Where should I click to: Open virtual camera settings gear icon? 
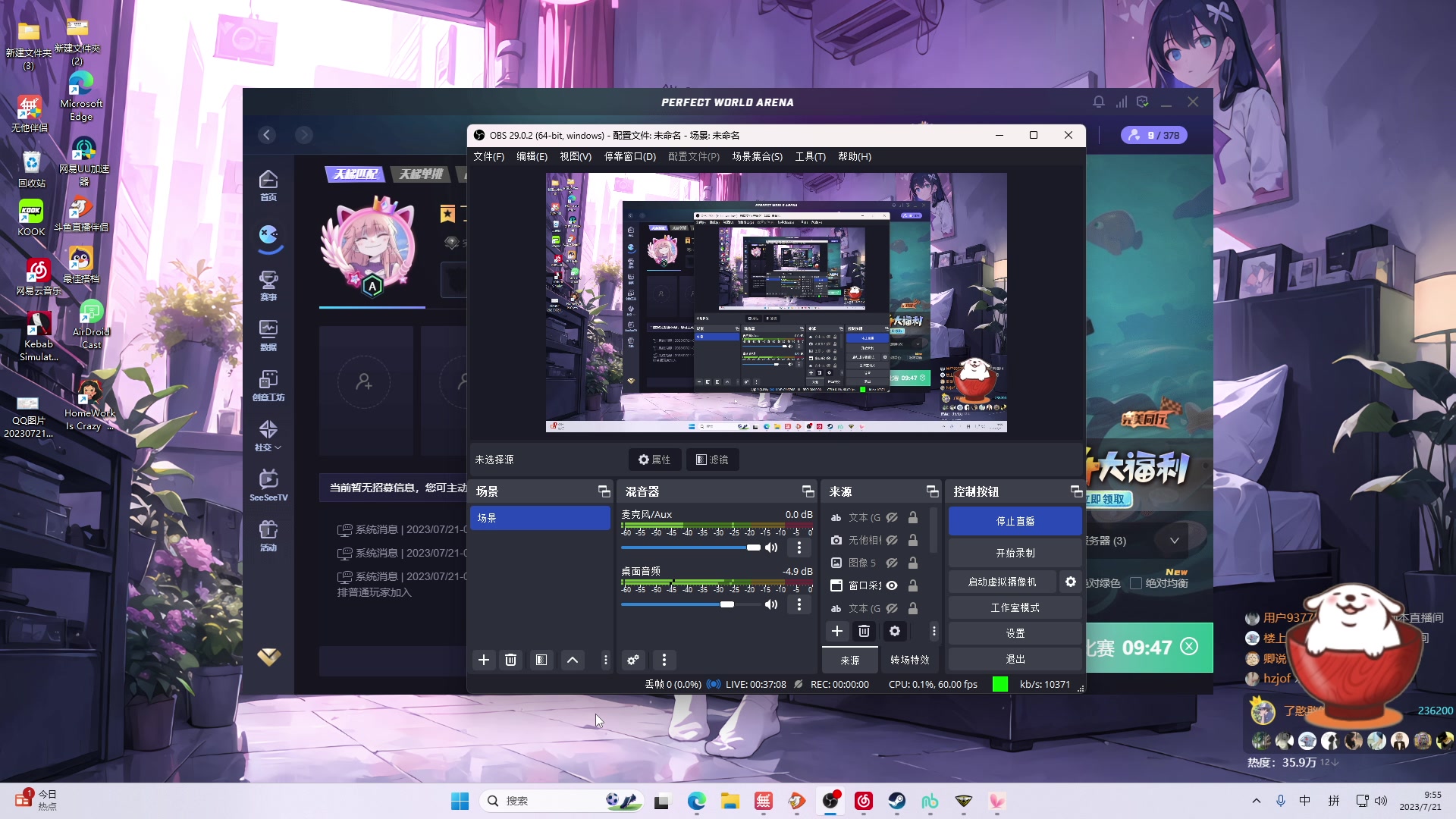click(x=1071, y=582)
